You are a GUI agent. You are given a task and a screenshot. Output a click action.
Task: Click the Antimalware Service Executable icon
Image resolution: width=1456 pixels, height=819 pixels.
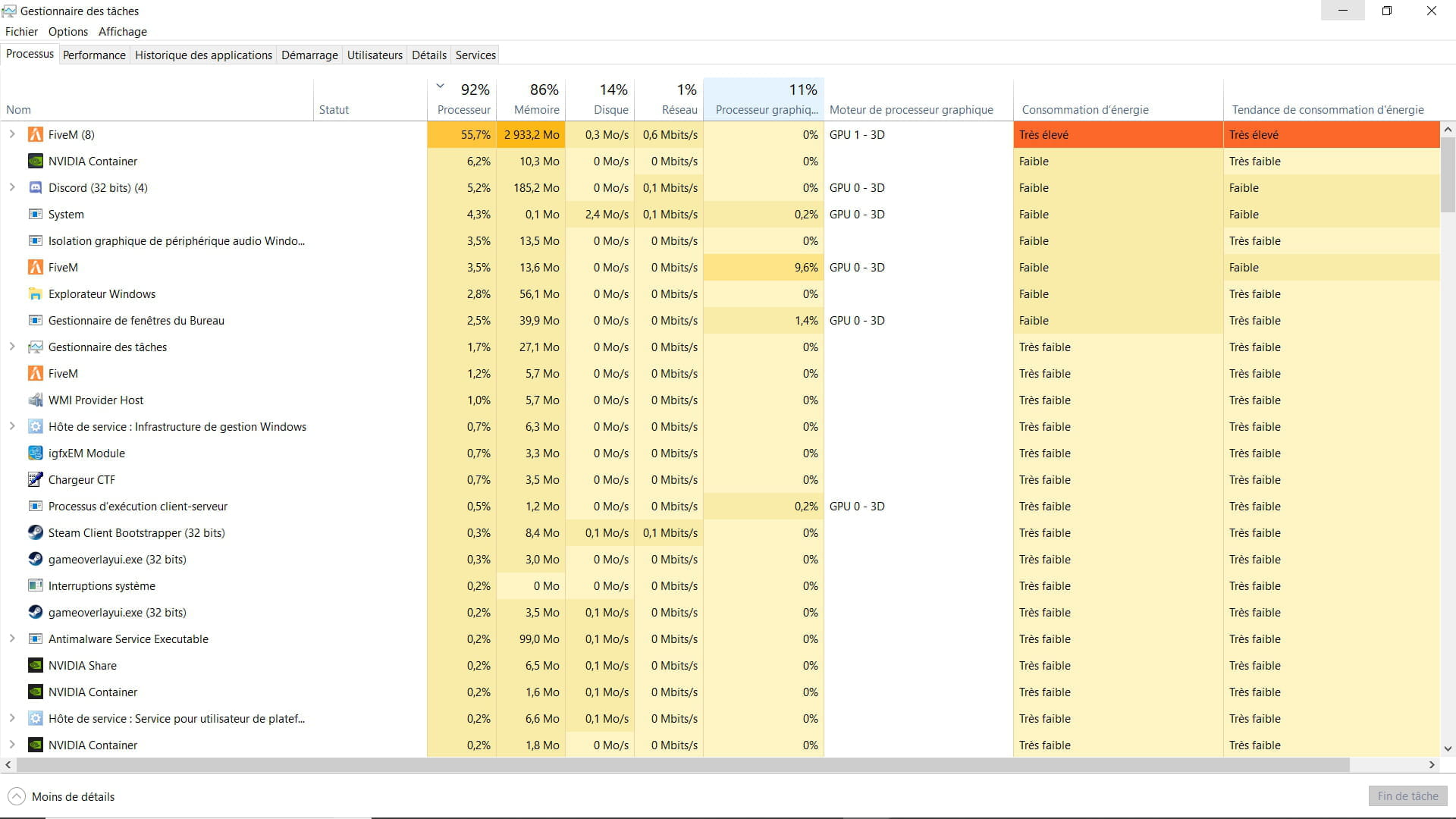[35, 639]
